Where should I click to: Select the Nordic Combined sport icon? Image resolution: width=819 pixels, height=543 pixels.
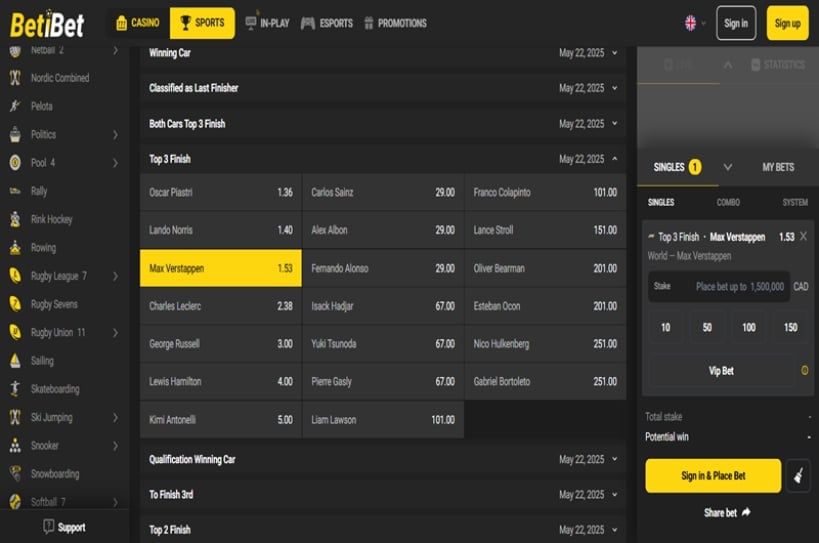(x=15, y=78)
